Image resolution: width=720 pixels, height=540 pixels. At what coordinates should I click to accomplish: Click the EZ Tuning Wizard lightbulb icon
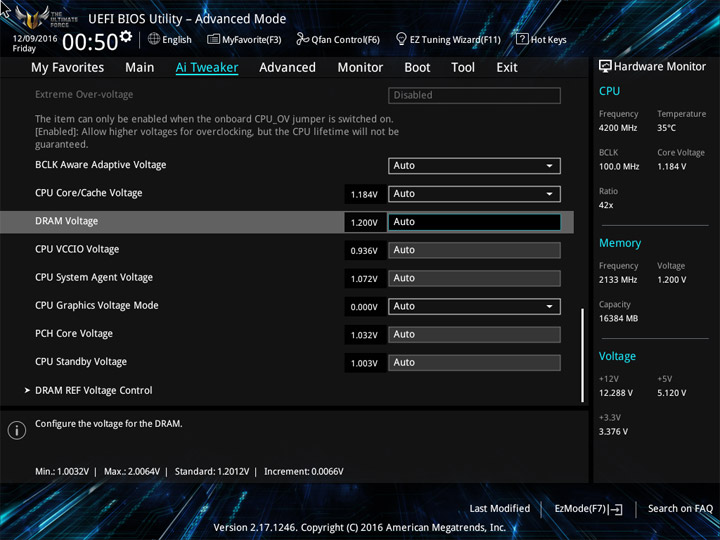[401, 39]
